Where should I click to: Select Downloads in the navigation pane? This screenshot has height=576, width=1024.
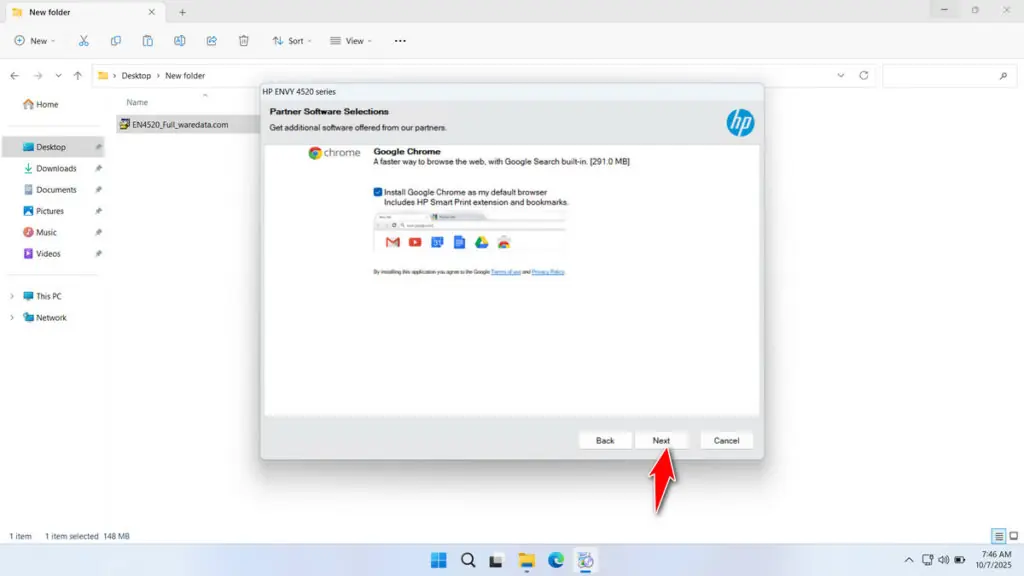56,168
